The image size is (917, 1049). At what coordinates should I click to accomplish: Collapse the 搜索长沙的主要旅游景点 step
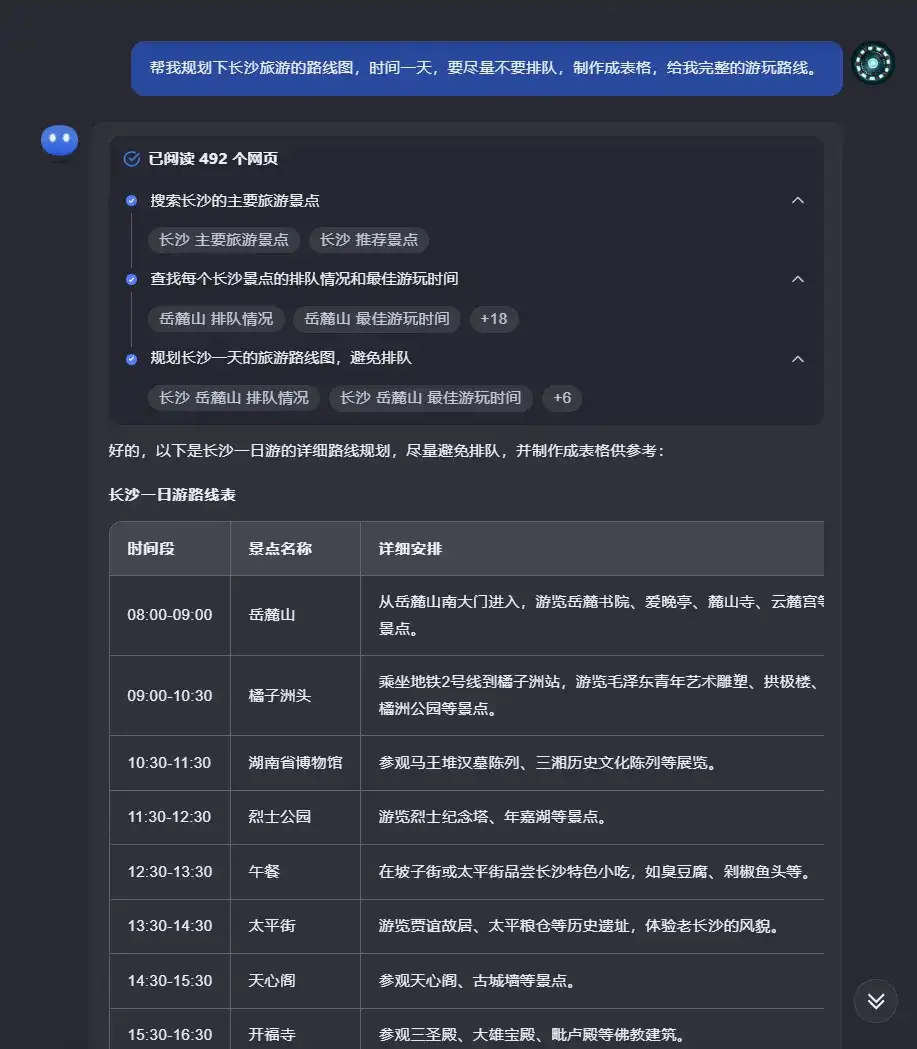point(798,200)
